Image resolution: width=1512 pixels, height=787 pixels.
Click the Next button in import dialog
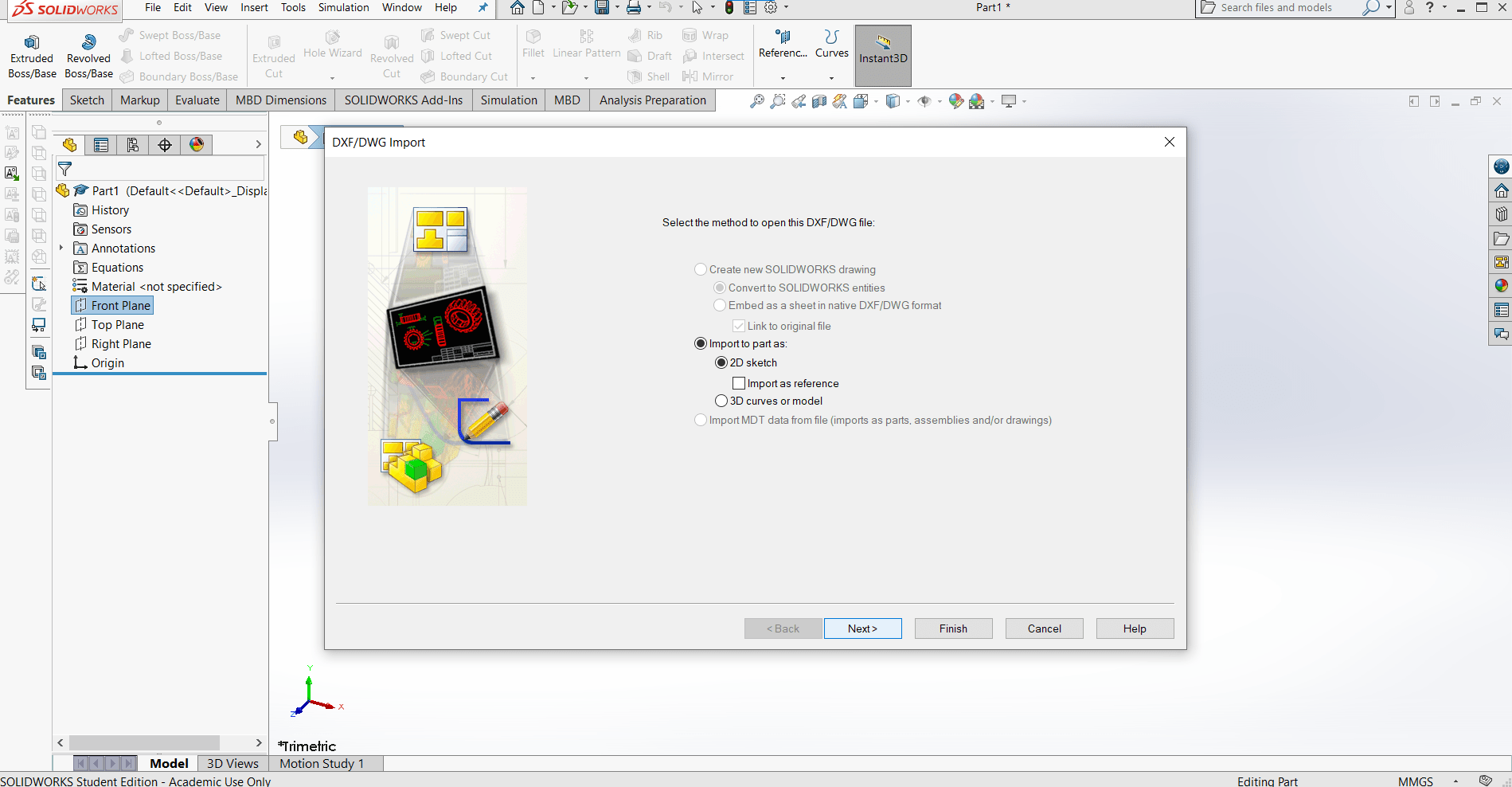click(863, 628)
